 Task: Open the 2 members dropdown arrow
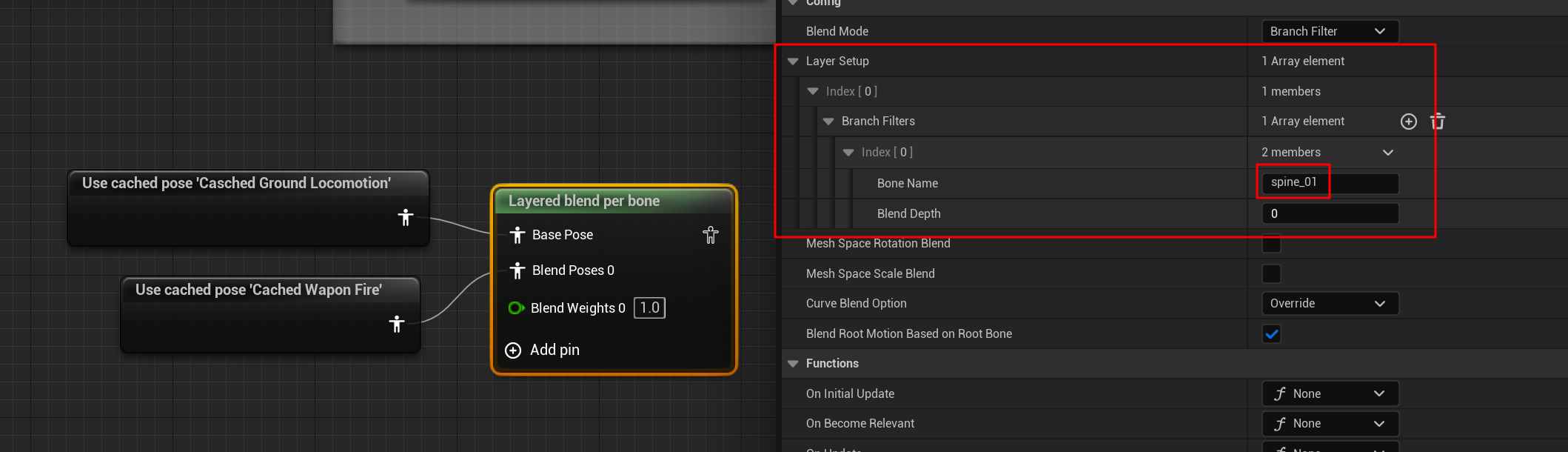click(x=1388, y=153)
